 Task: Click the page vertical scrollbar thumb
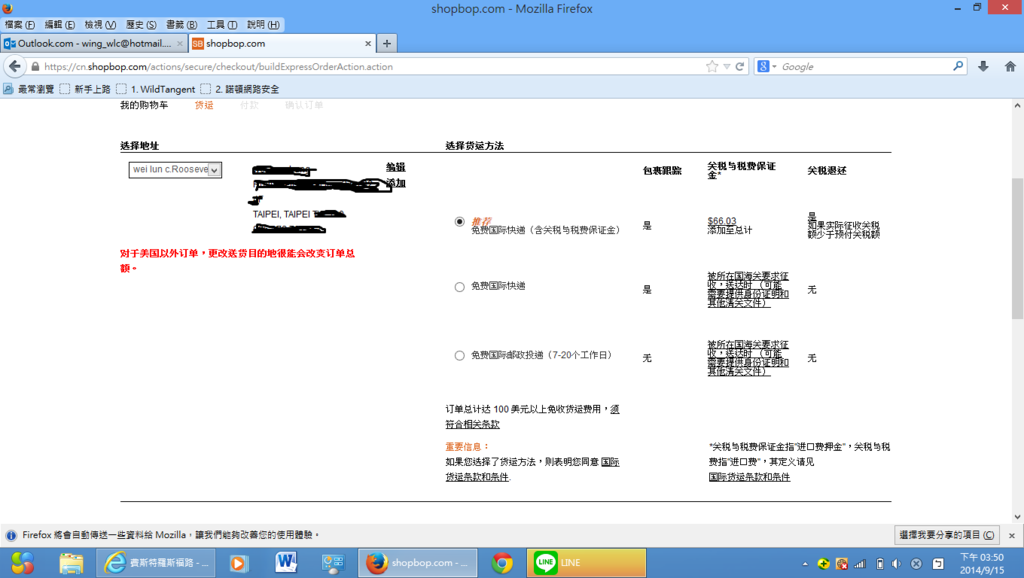pyautogui.click(x=1017, y=248)
